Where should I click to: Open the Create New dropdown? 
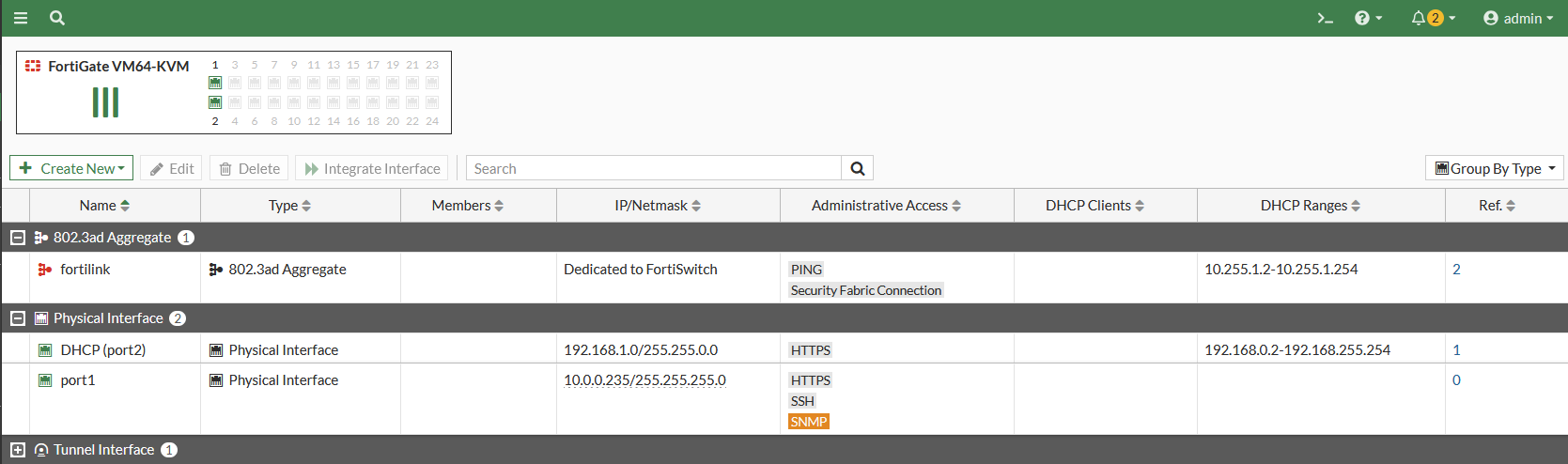(71, 168)
